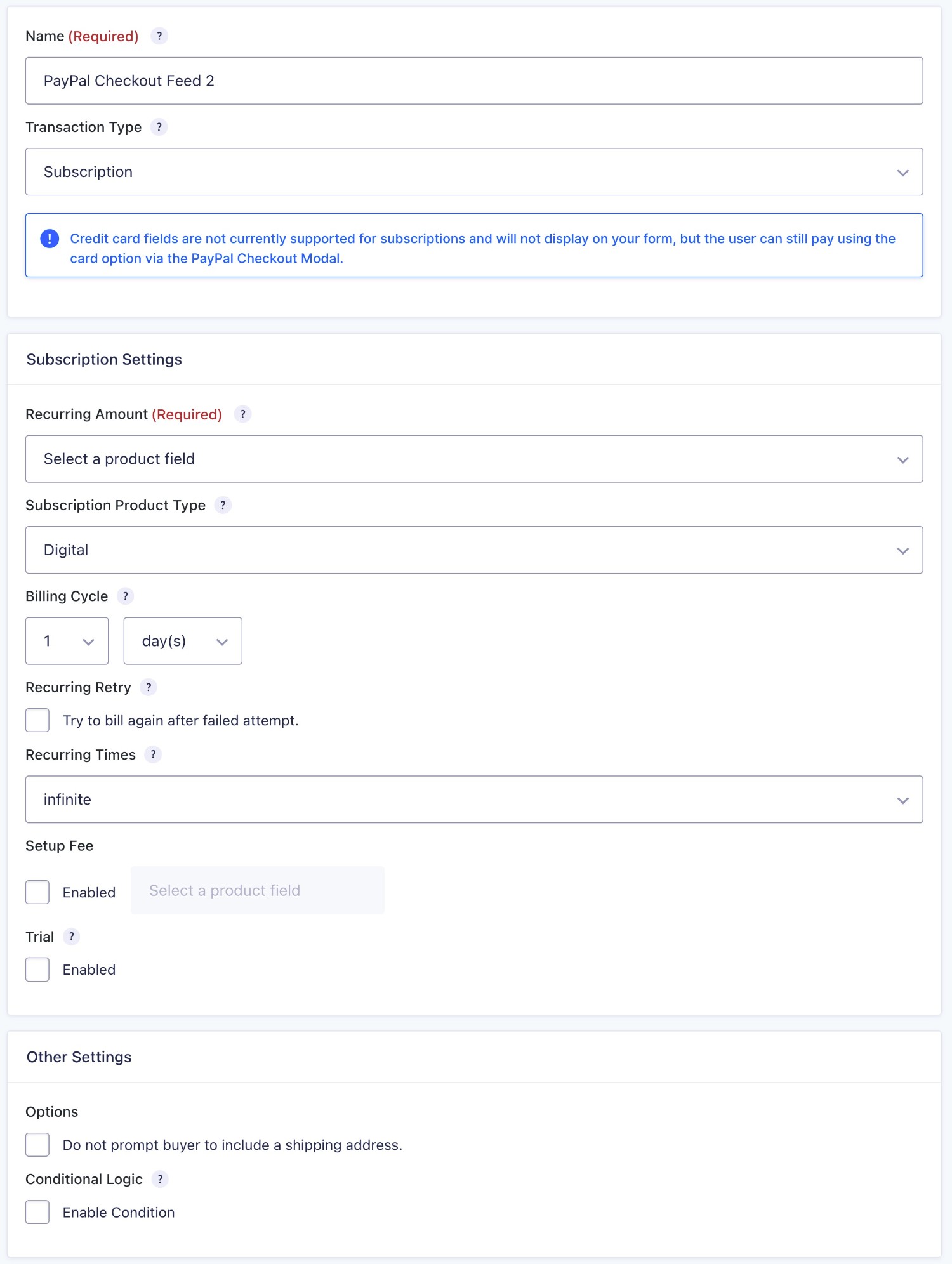Click the Billing Cycle label
The height and width of the screenshot is (1264, 952).
pos(67,596)
